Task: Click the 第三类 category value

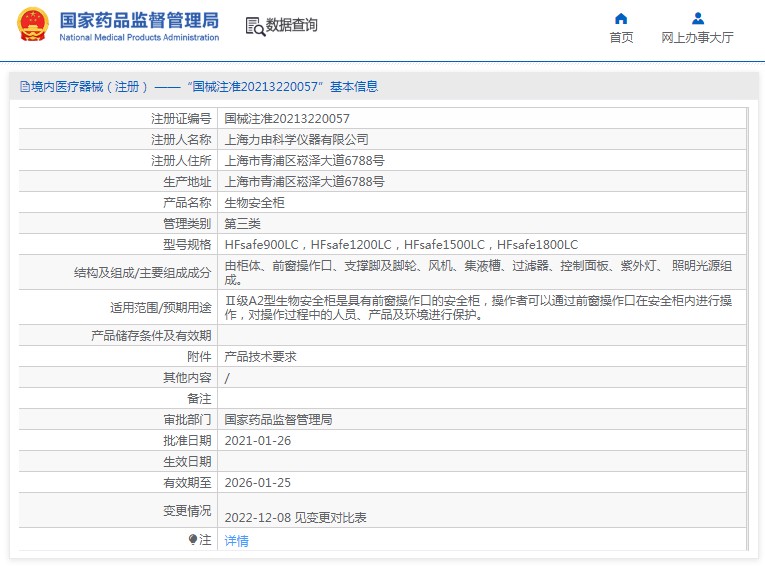Action: pyautogui.click(x=242, y=223)
